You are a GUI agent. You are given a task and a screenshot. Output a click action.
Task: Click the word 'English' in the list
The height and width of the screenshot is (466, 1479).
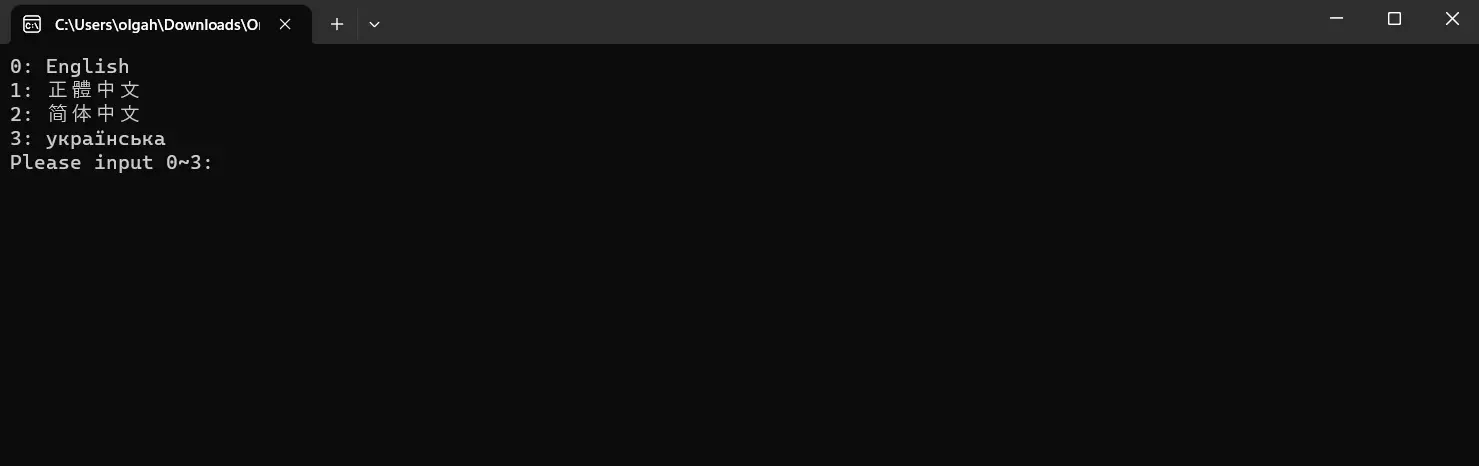[88, 66]
